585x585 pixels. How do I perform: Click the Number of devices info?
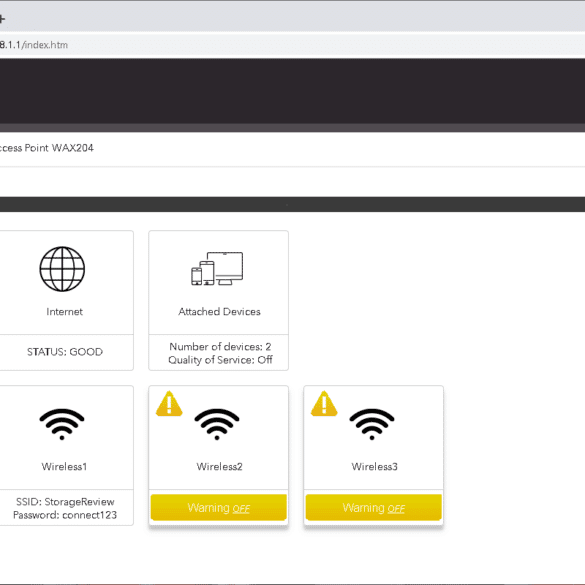(220, 347)
